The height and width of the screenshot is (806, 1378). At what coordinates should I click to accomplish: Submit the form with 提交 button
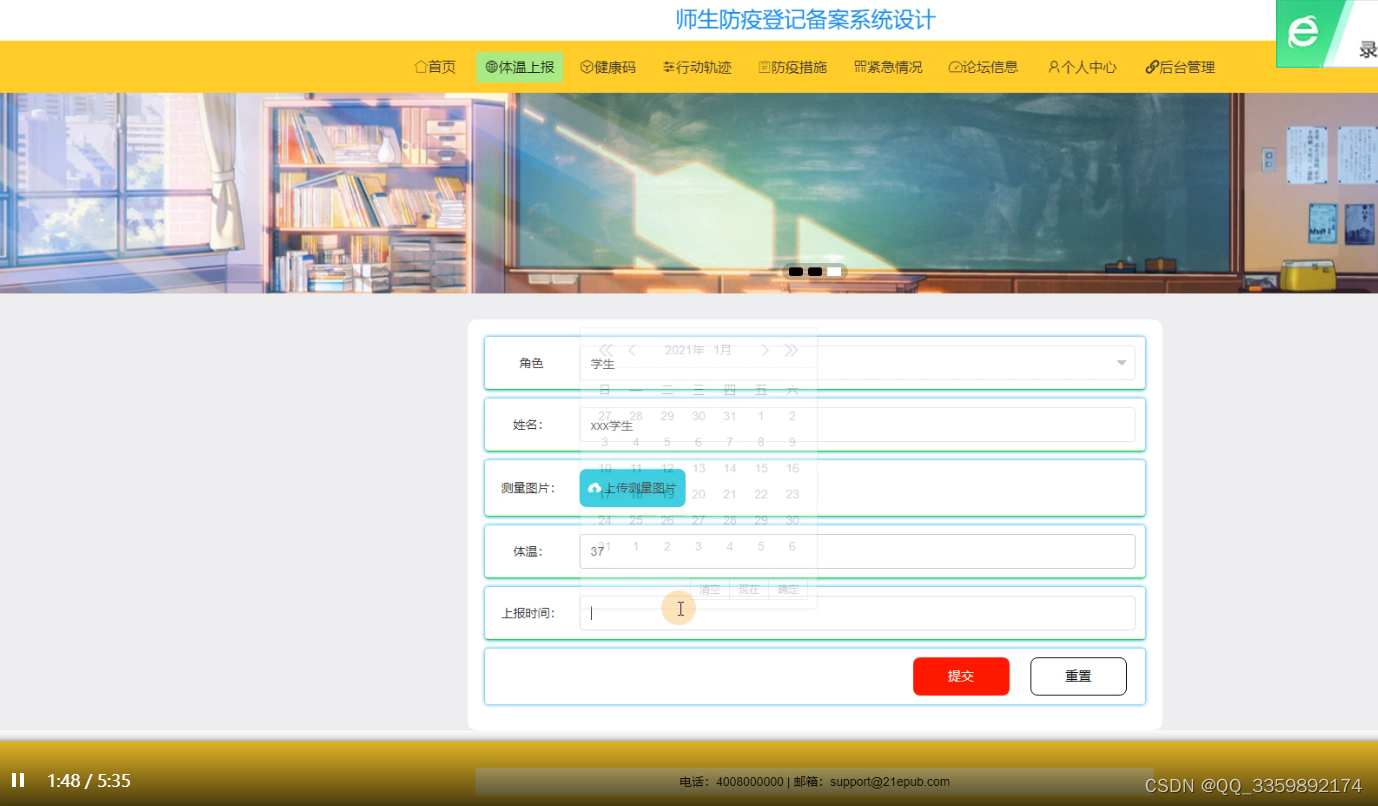click(x=961, y=676)
